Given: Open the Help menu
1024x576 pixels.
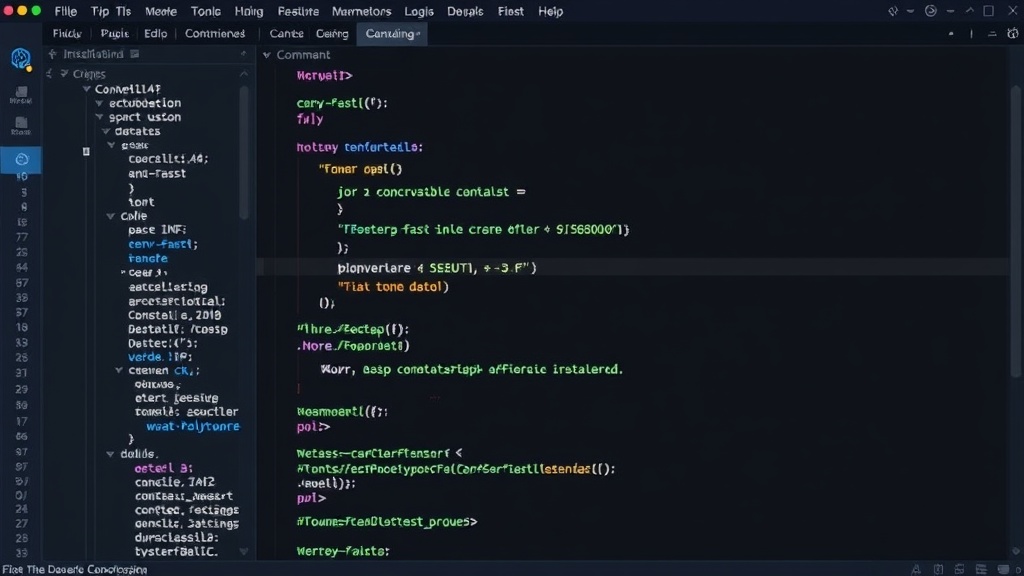Looking at the screenshot, I should tap(551, 12).
